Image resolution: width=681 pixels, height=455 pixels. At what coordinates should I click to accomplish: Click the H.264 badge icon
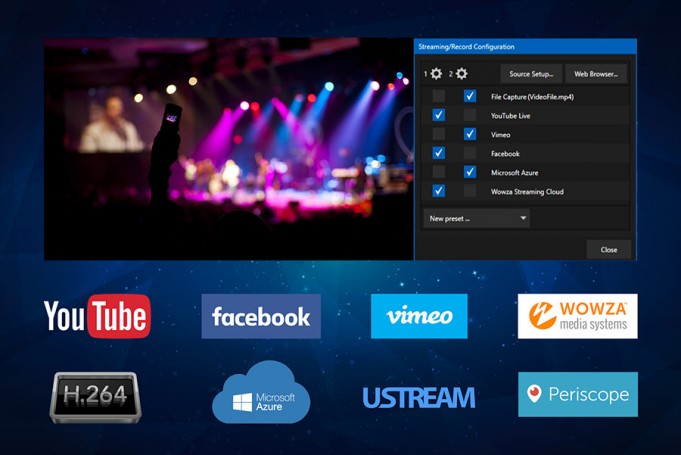click(x=96, y=397)
